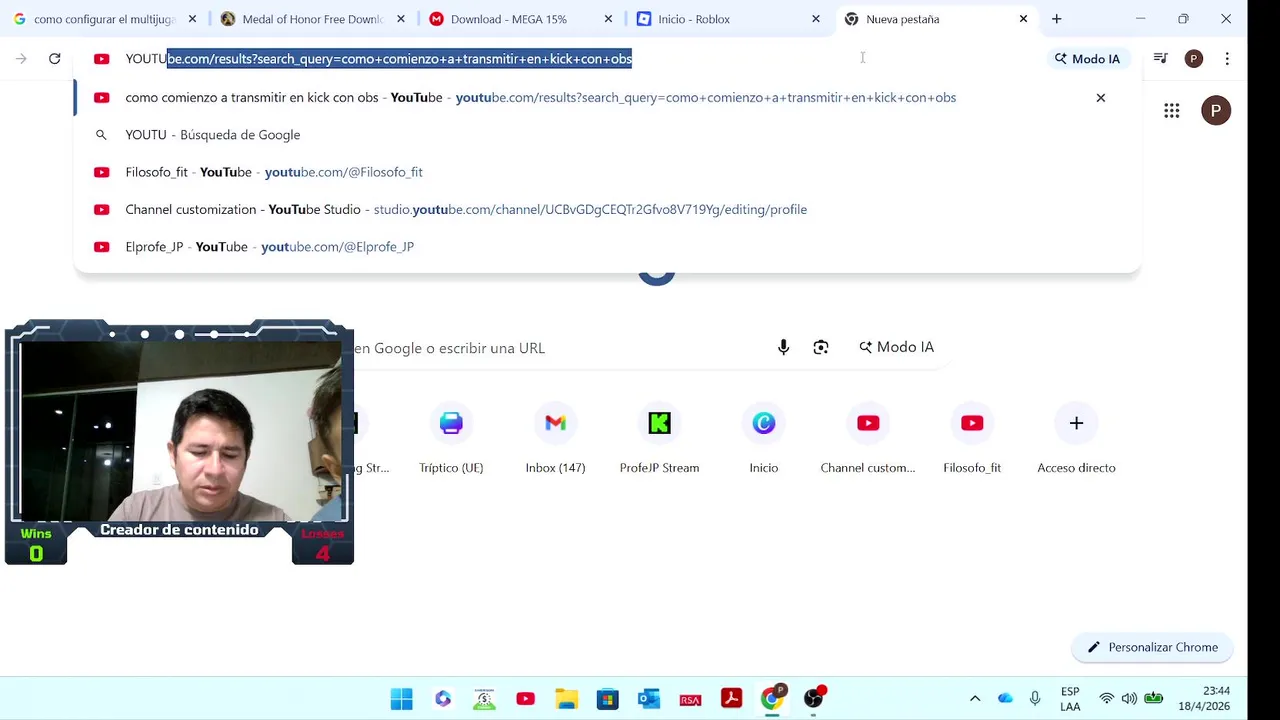Open the Inicio shortcut tile
Screen dimensions: 1280x720
pyautogui.click(x=763, y=440)
